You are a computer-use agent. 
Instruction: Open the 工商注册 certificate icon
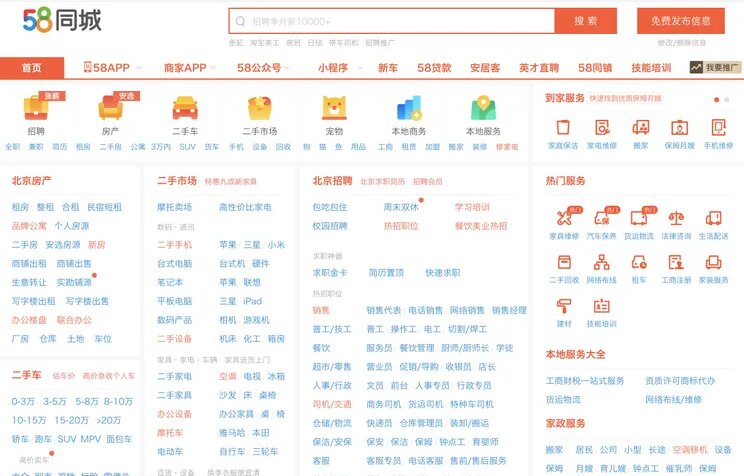point(676,262)
